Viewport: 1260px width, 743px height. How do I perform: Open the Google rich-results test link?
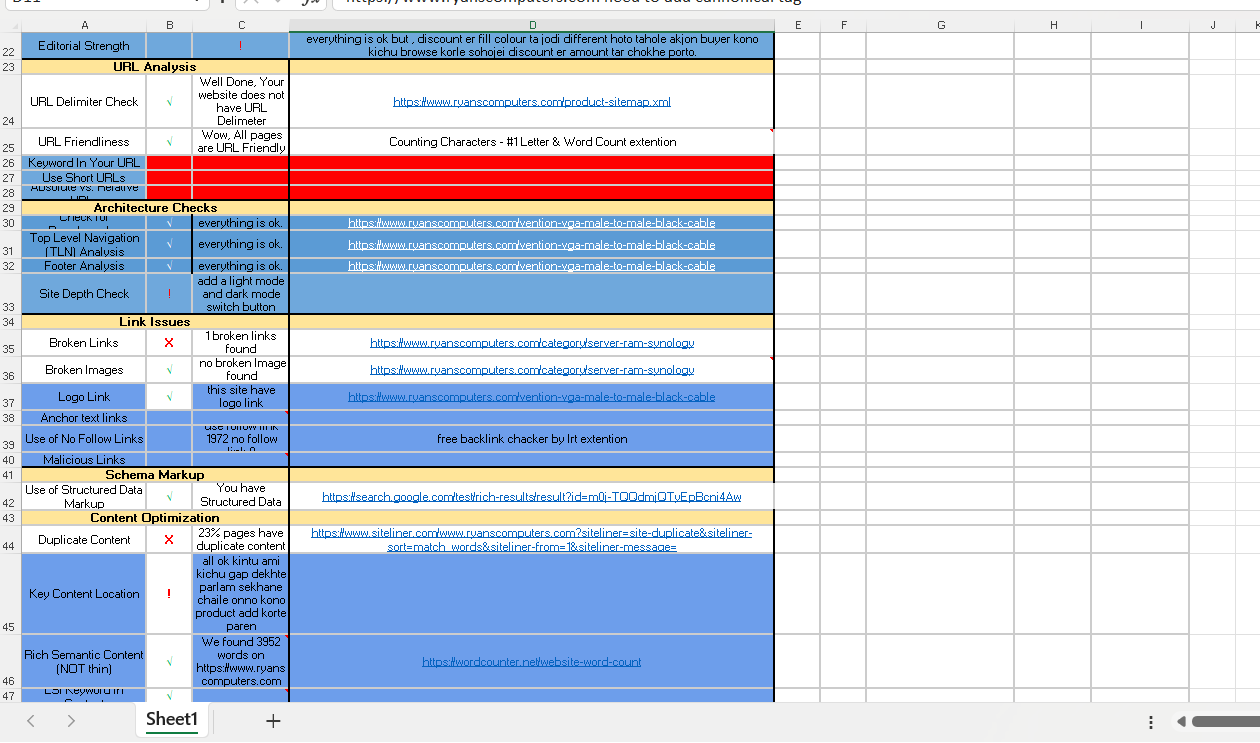(x=531, y=496)
